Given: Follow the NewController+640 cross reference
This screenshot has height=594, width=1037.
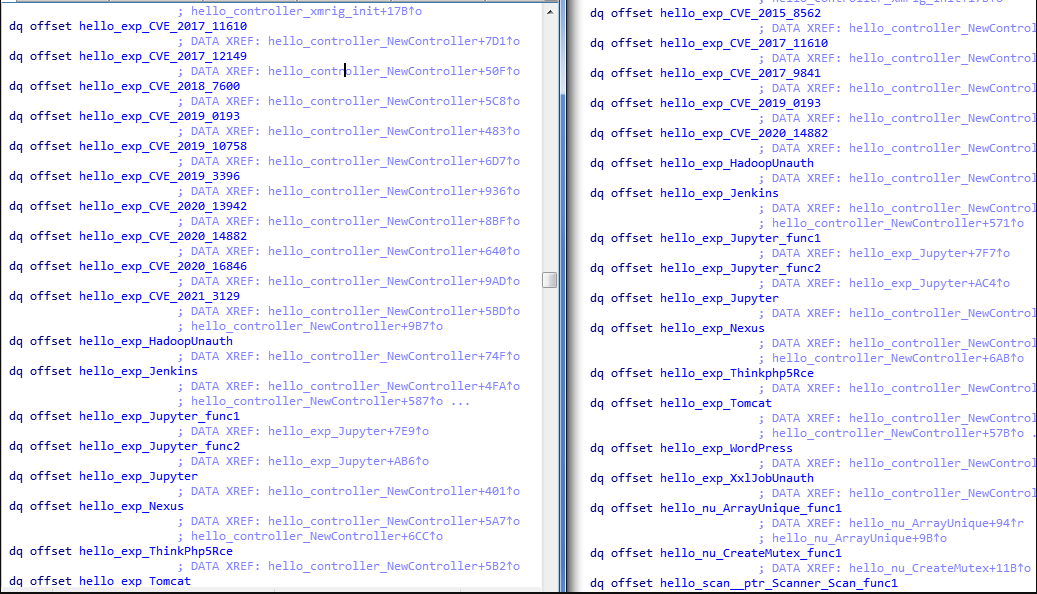Looking at the screenshot, I should 394,251.
